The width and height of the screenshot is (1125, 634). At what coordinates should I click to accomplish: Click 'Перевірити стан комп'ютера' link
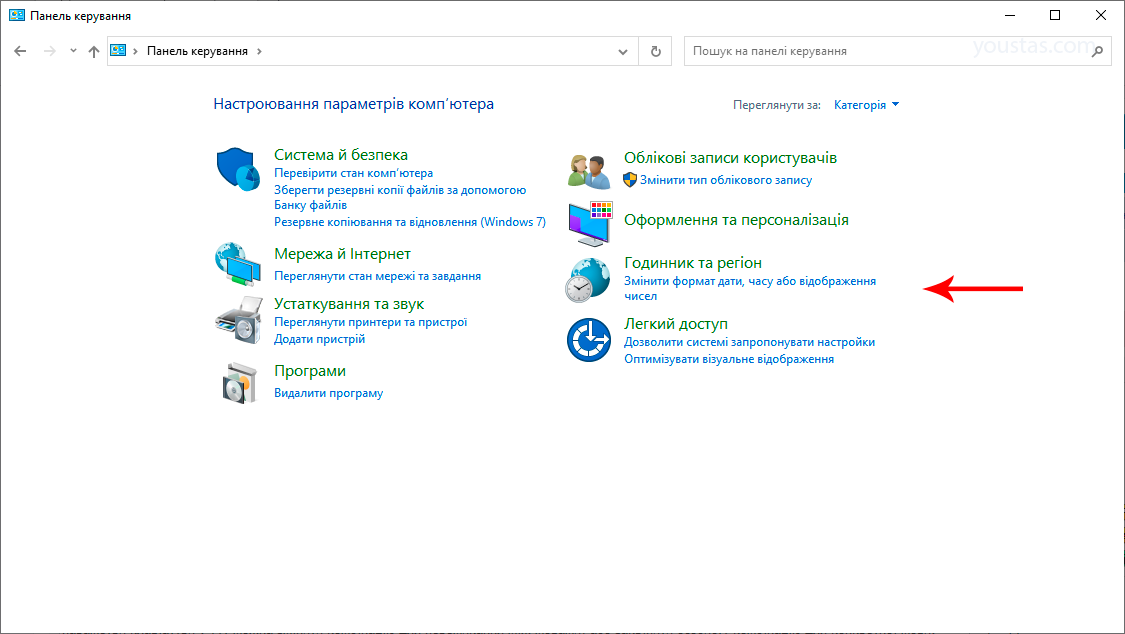point(354,173)
